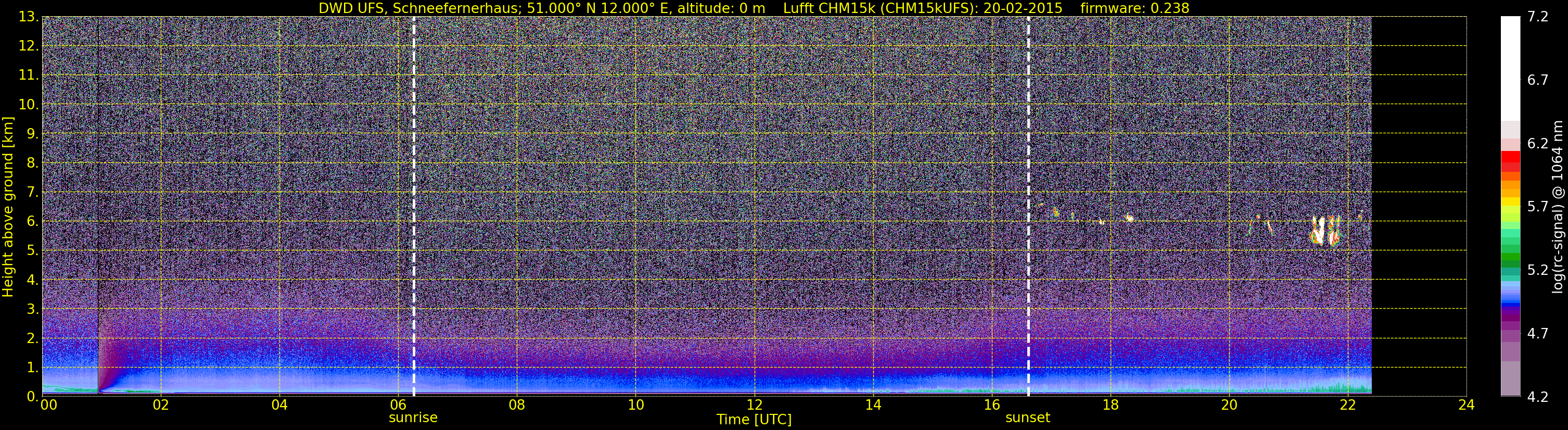Image resolution: width=1568 pixels, height=430 pixels.
Task: Click the '5.7' value on the colorbar
Action: (x=1538, y=207)
